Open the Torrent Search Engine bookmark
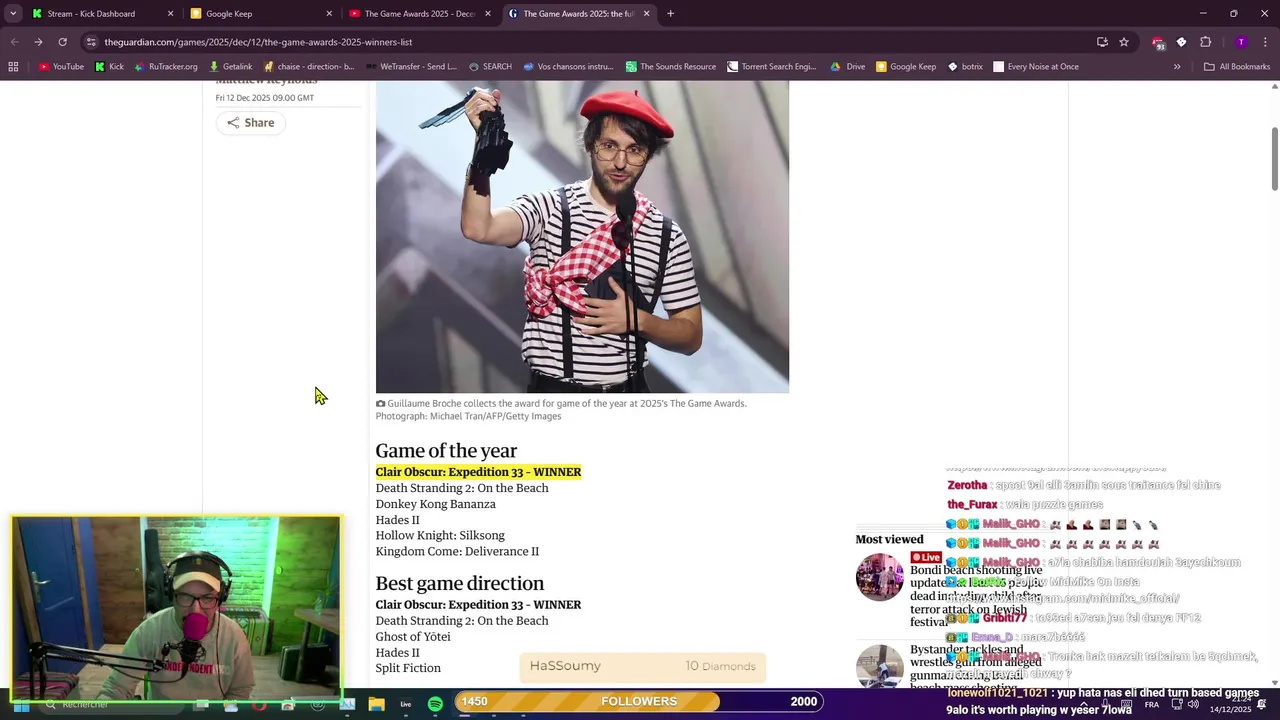Viewport: 1280px width, 720px height. click(772, 67)
